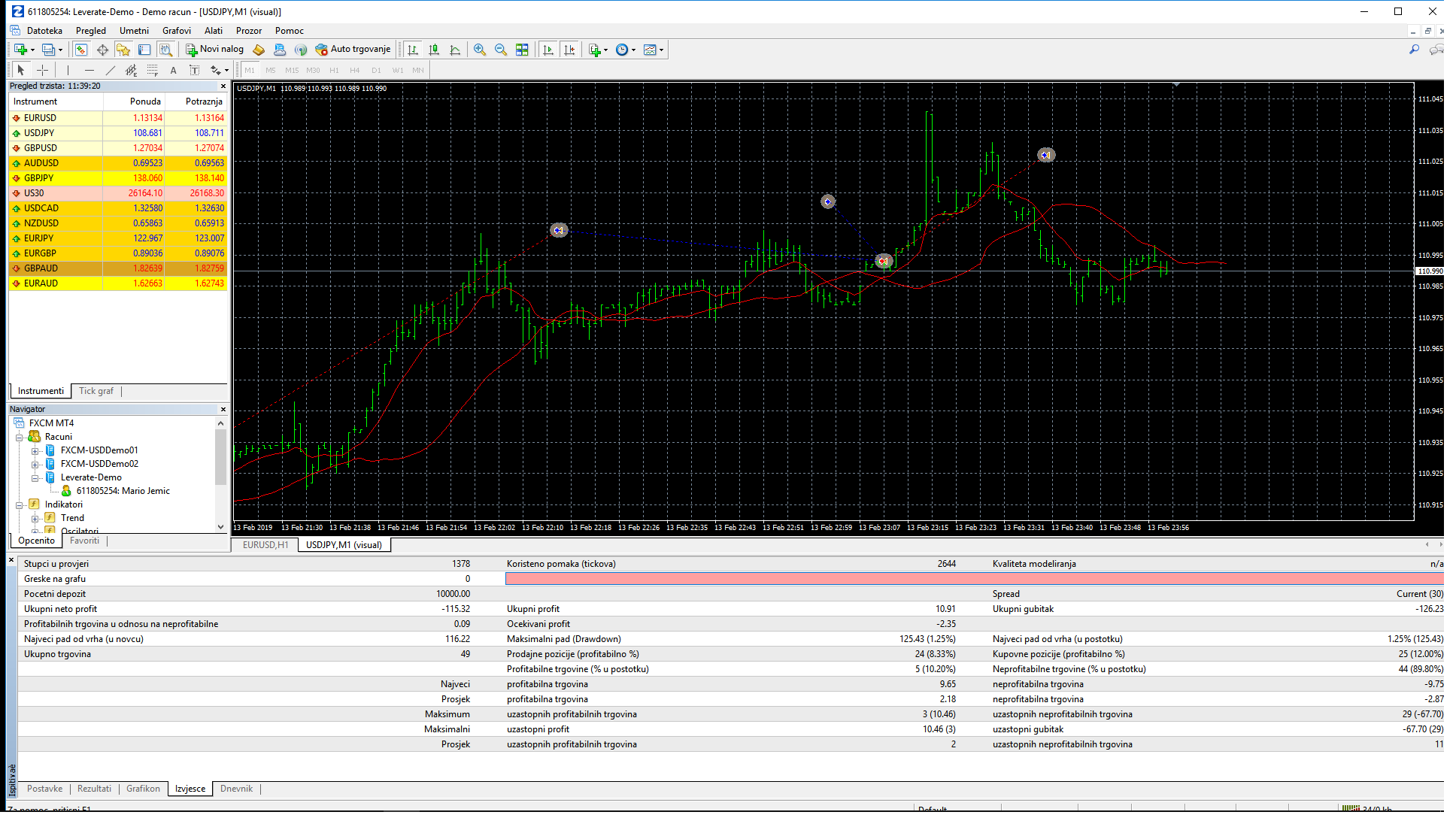Select M15 timeframe button

pyautogui.click(x=292, y=70)
